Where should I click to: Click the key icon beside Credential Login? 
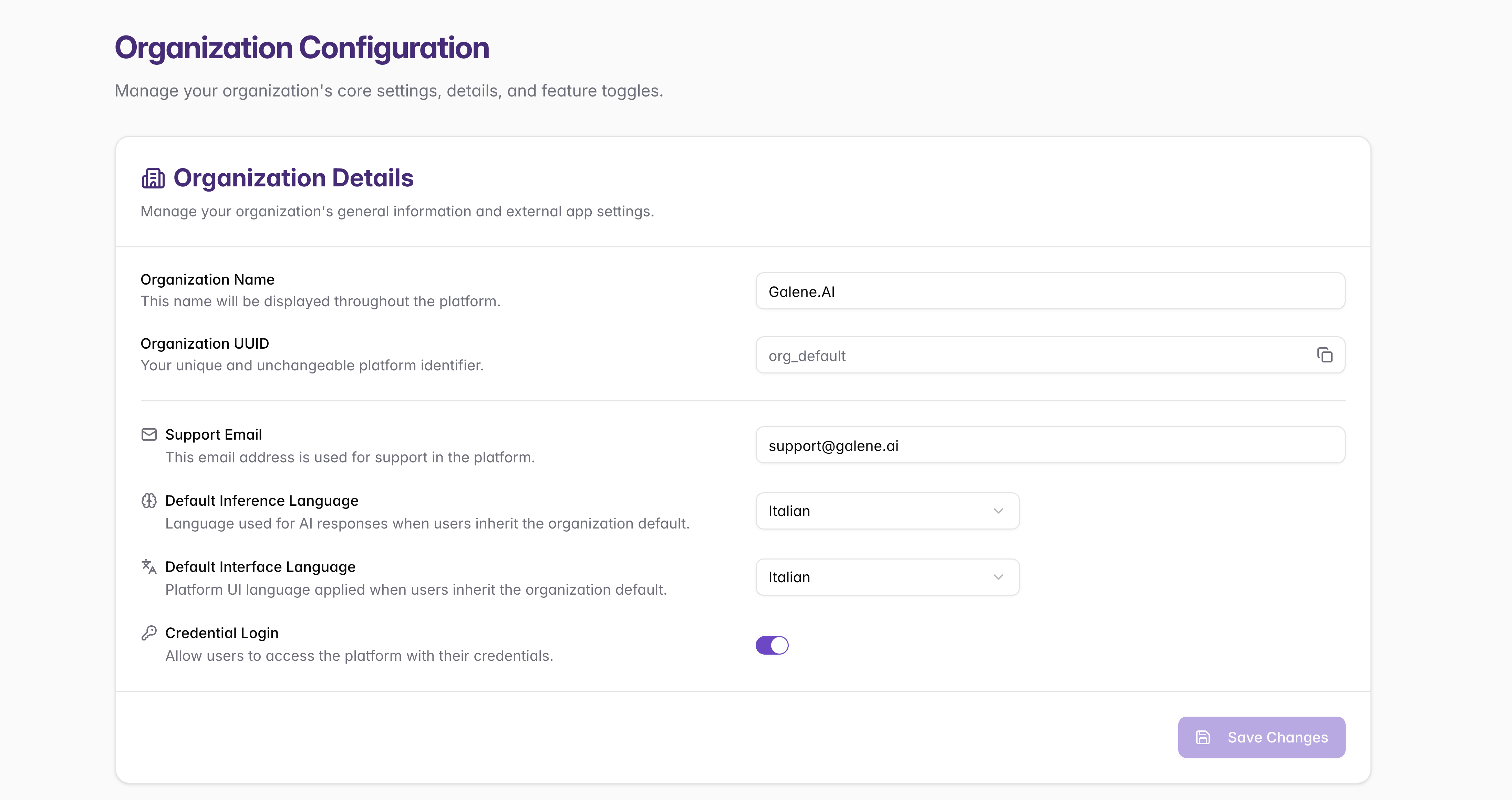149,633
